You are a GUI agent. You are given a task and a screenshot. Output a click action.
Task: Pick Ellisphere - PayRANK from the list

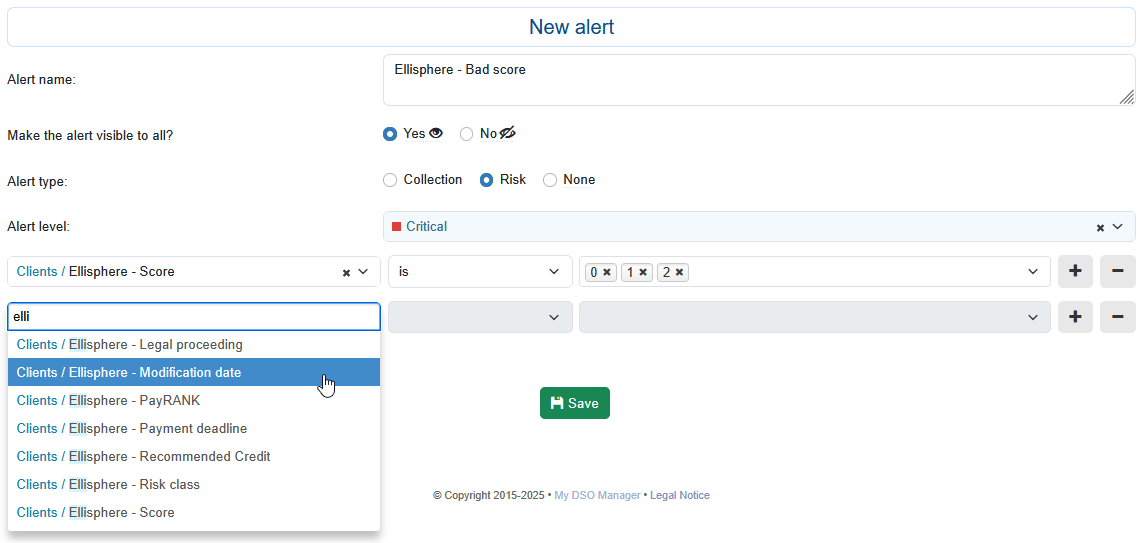pyautogui.click(x=193, y=400)
